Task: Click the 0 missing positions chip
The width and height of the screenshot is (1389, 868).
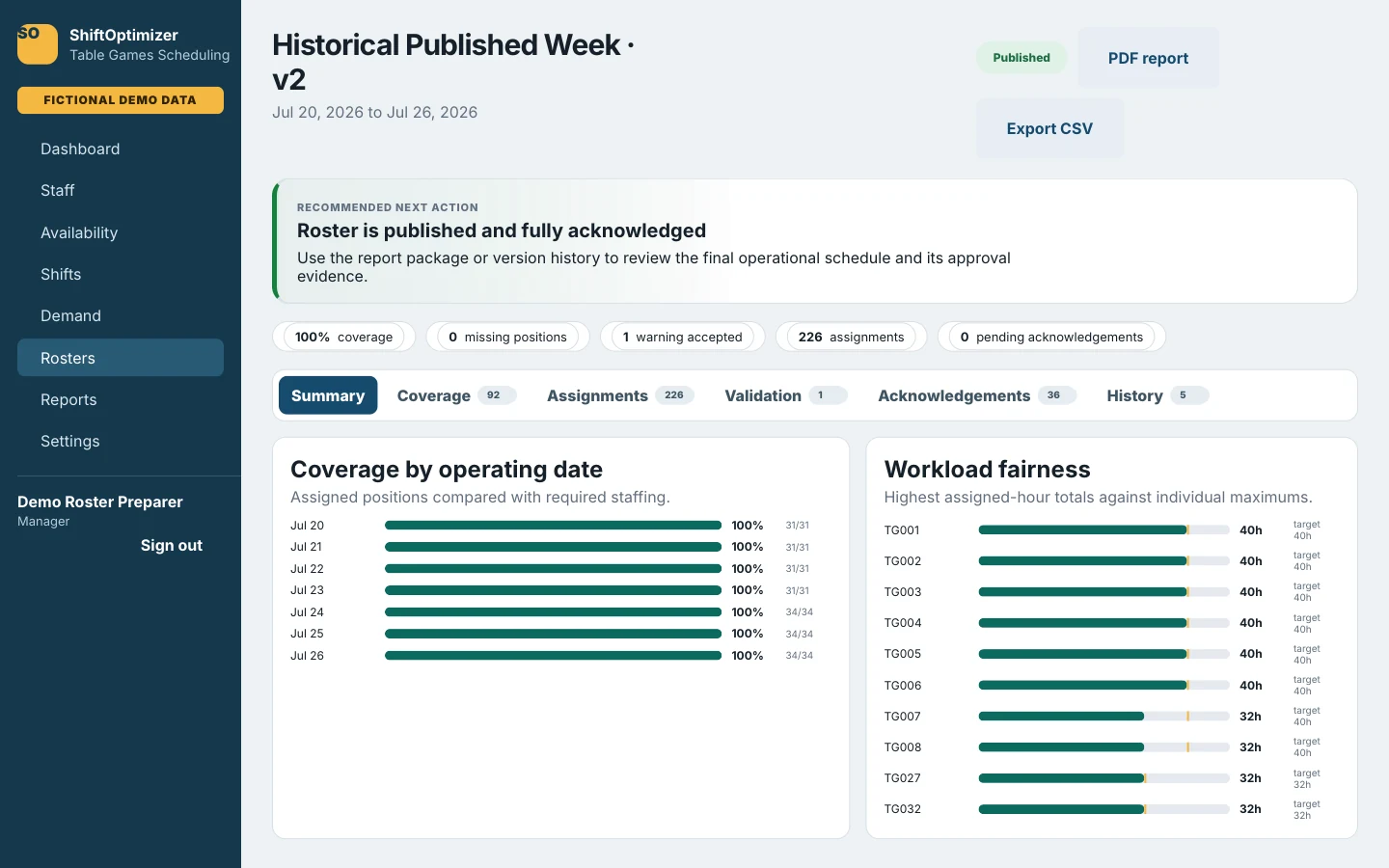Action: [507, 337]
